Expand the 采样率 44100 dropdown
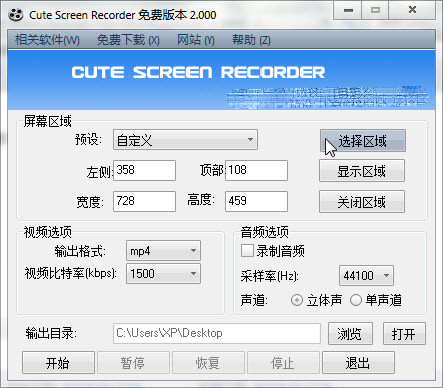443x388 pixels. (366, 276)
